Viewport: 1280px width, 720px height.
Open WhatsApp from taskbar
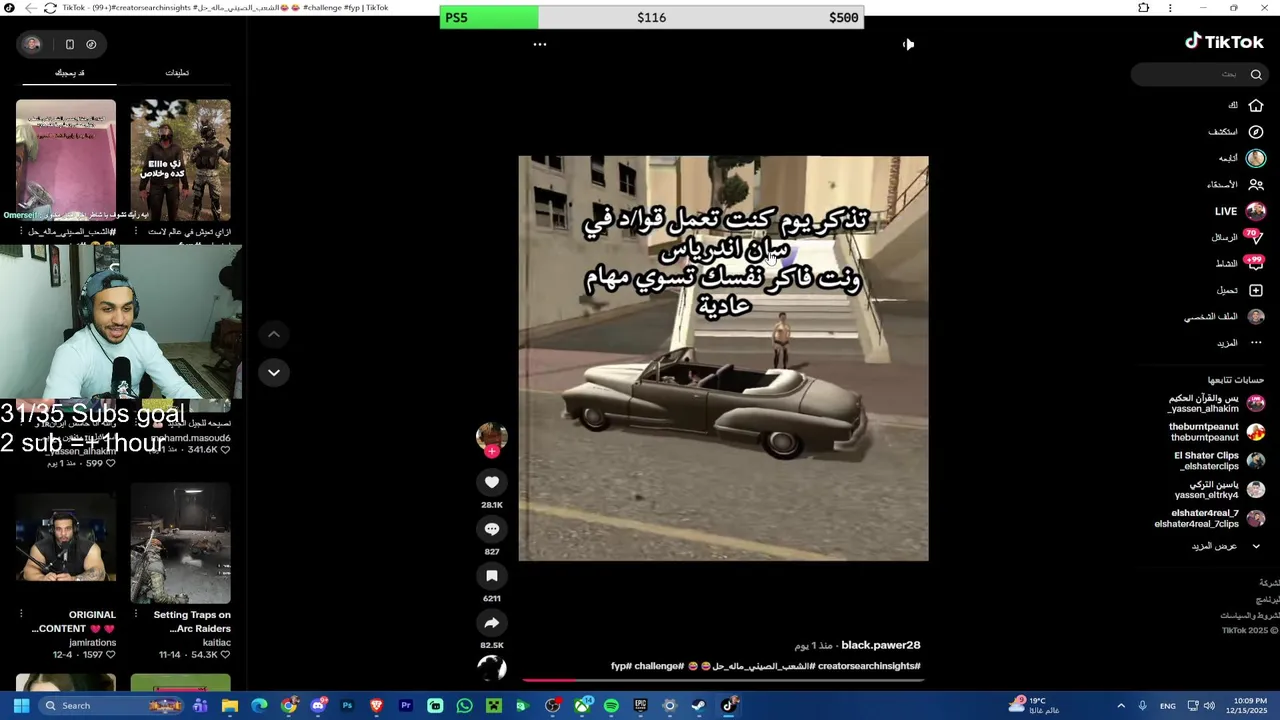pyautogui.click(x=464, y=706)
